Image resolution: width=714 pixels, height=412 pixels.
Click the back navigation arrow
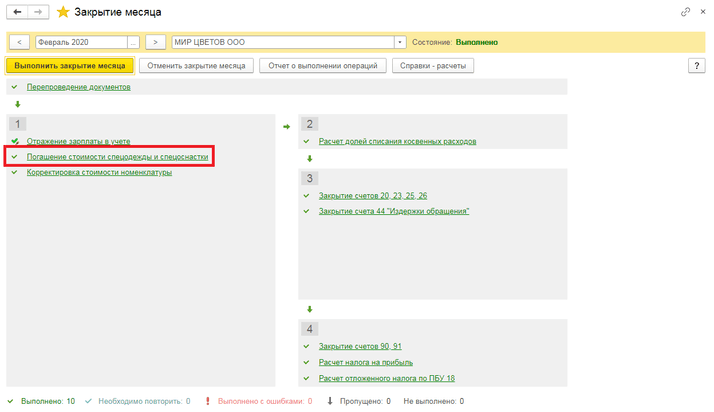coord(17,12)
